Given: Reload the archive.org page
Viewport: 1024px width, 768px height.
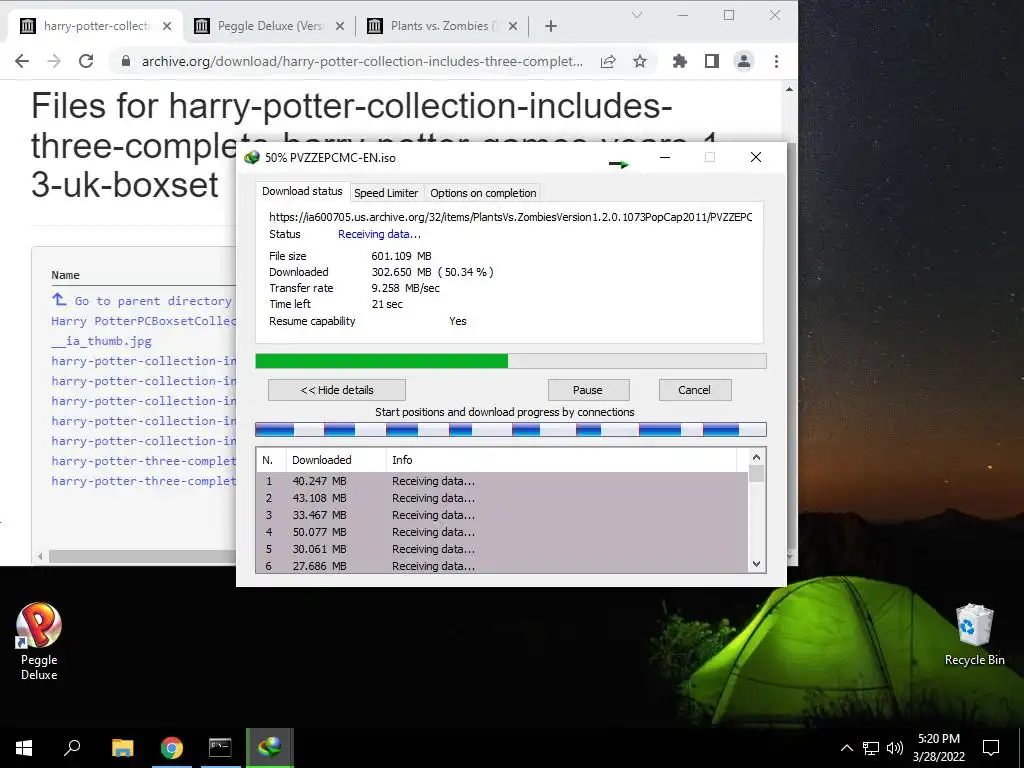Looking at the screenshot, I should (86, 61).
